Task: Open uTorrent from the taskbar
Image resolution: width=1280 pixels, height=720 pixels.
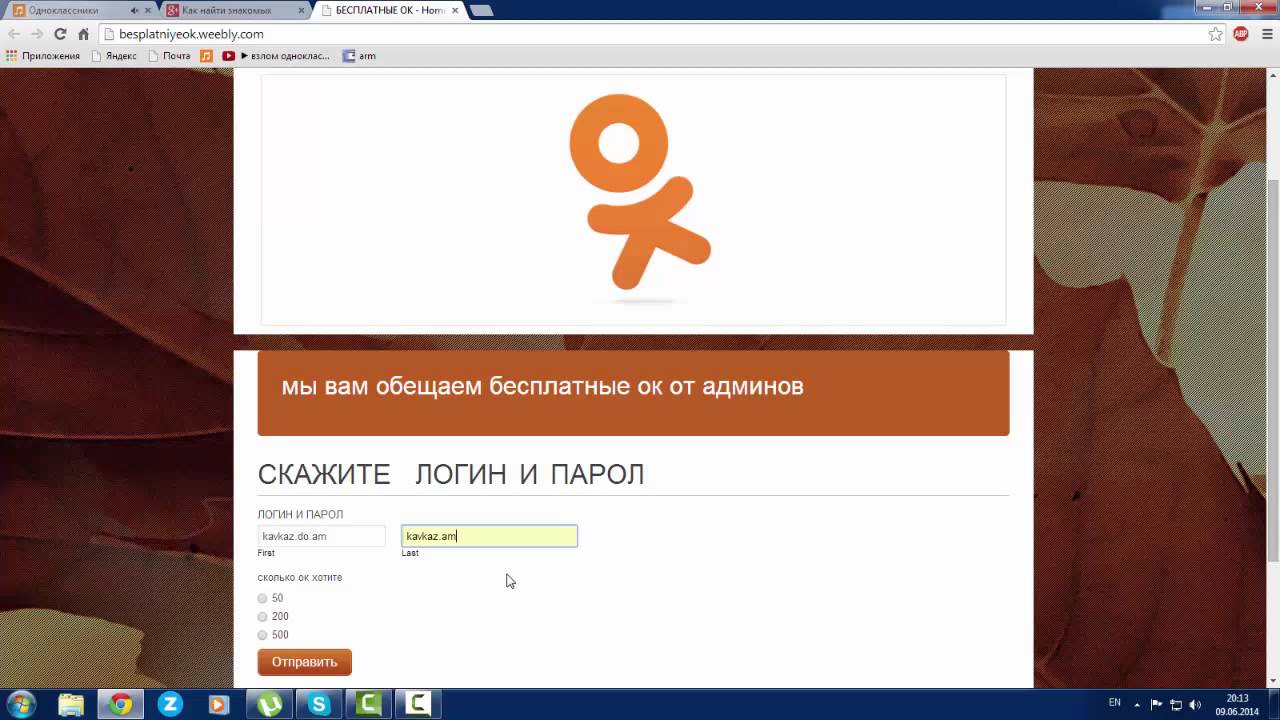Action: coord(269,704)
